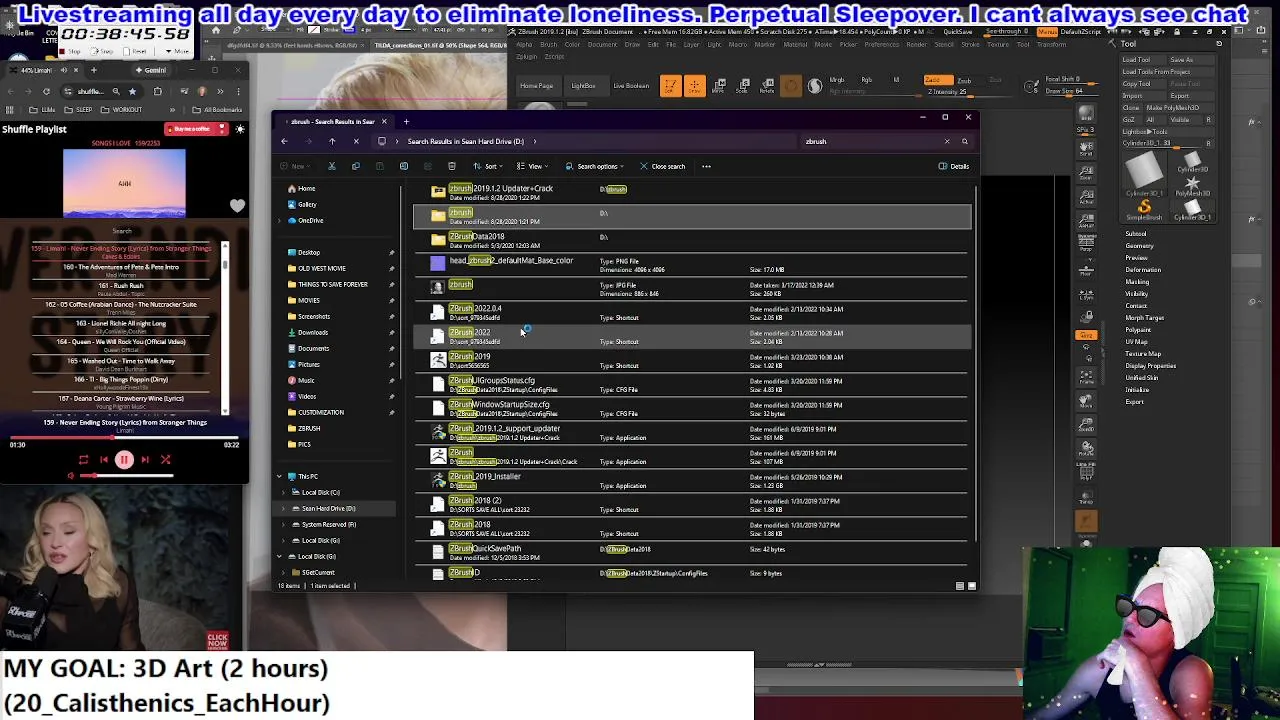The image size is (1280, 720).
Task: Select ZBrush_2019.1.2_support_updater application
Action: (691, 432)
